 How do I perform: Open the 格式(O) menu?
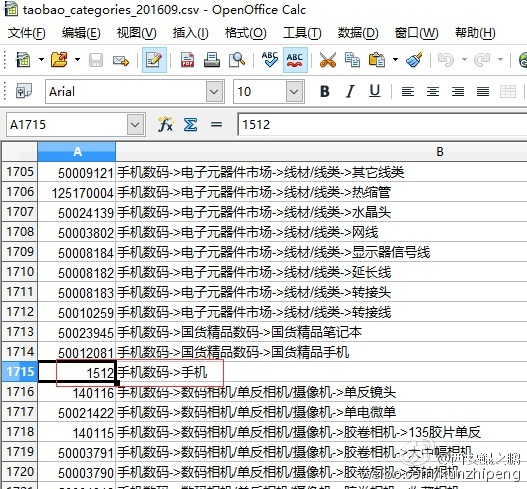click(x=246, y=33)
